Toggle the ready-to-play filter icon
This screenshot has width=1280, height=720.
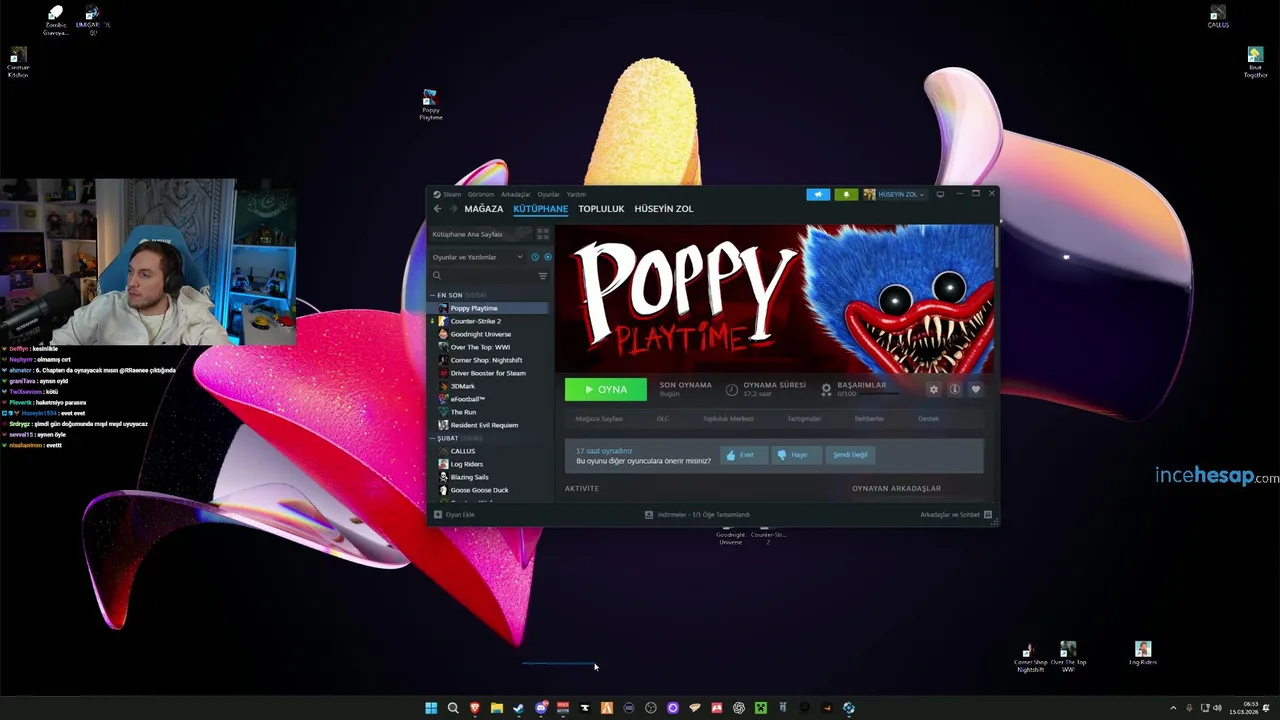coord(547,257)
